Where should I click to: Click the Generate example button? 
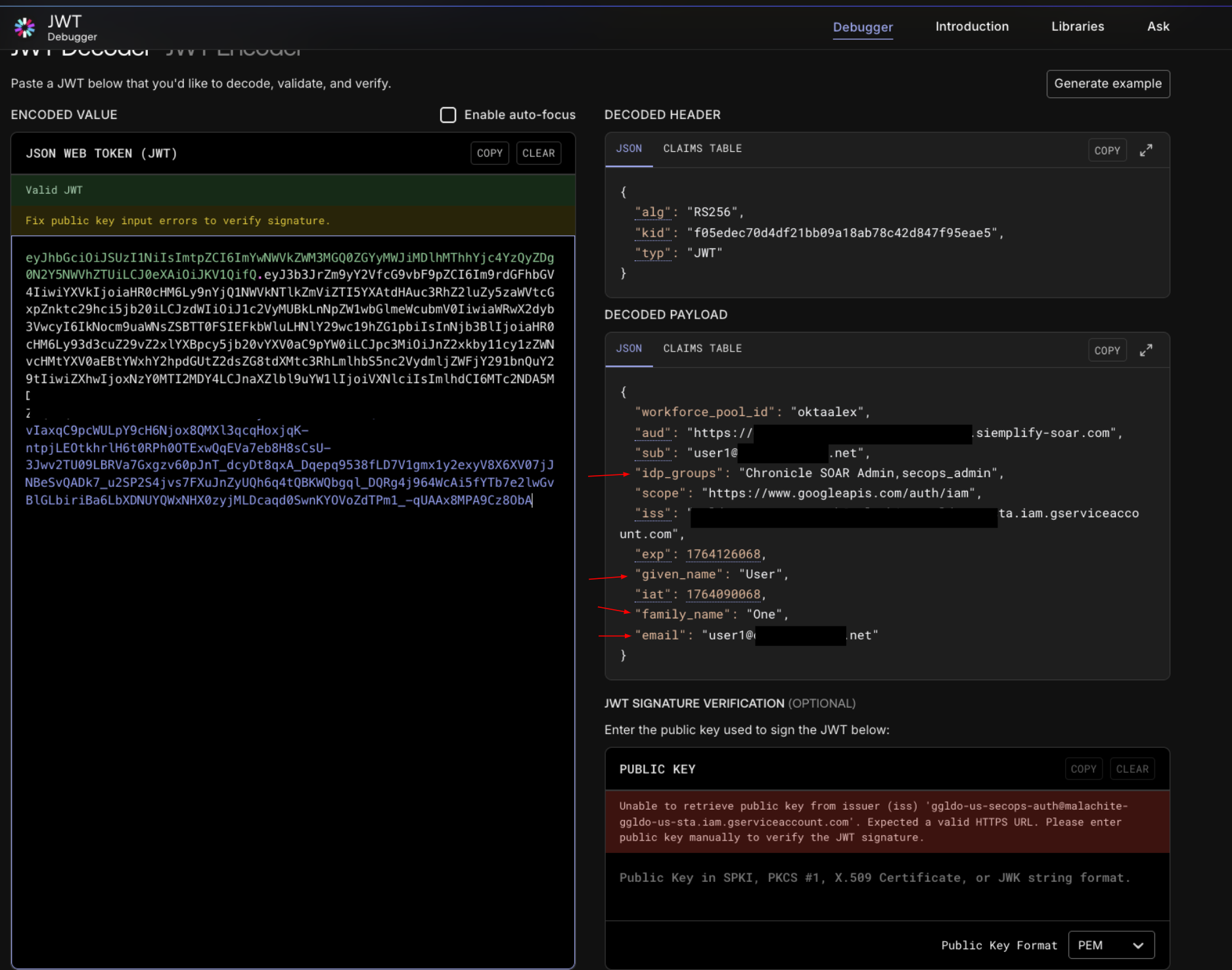click(x=1107, y=83)
